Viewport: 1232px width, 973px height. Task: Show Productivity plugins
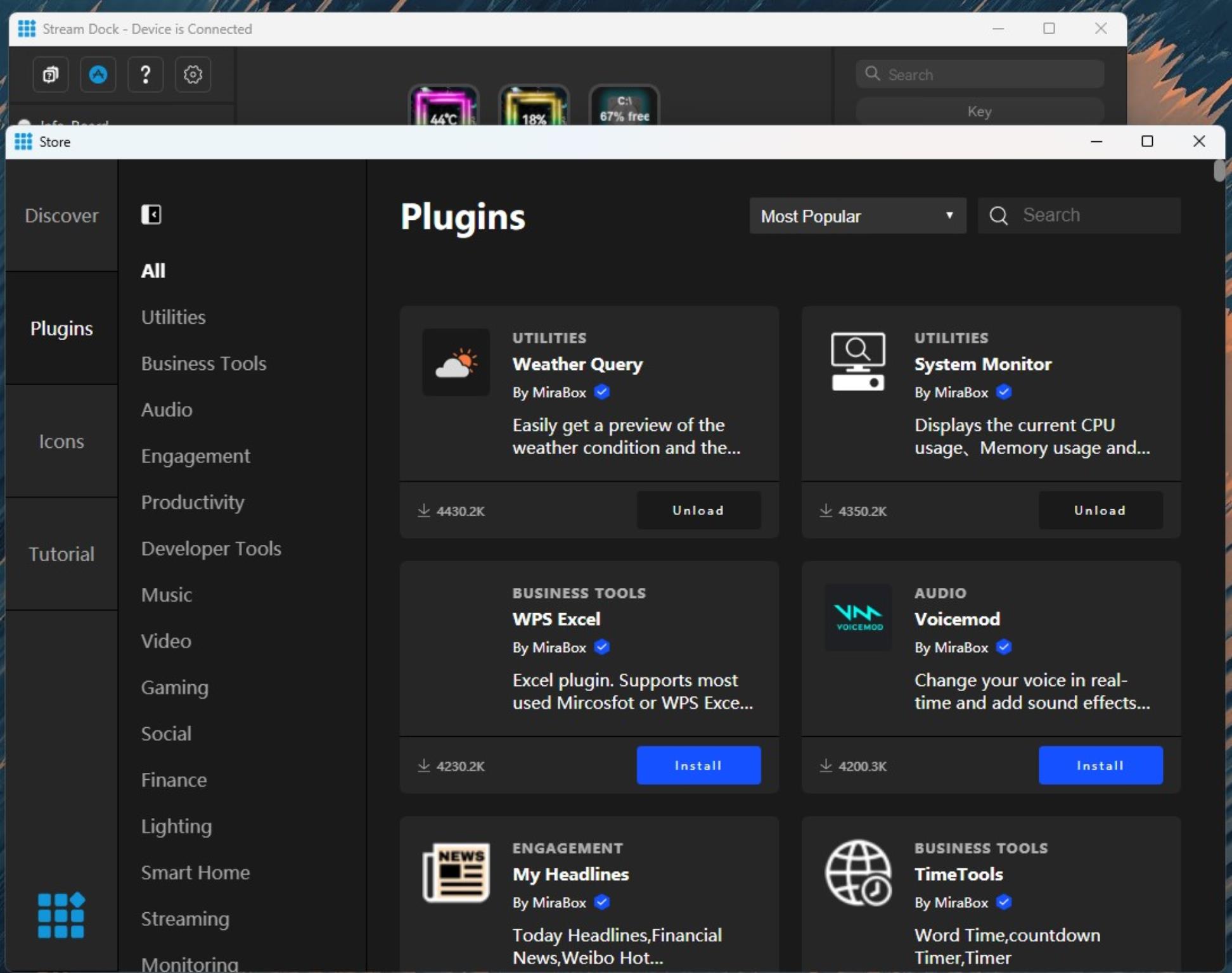[x=193, y=502]
